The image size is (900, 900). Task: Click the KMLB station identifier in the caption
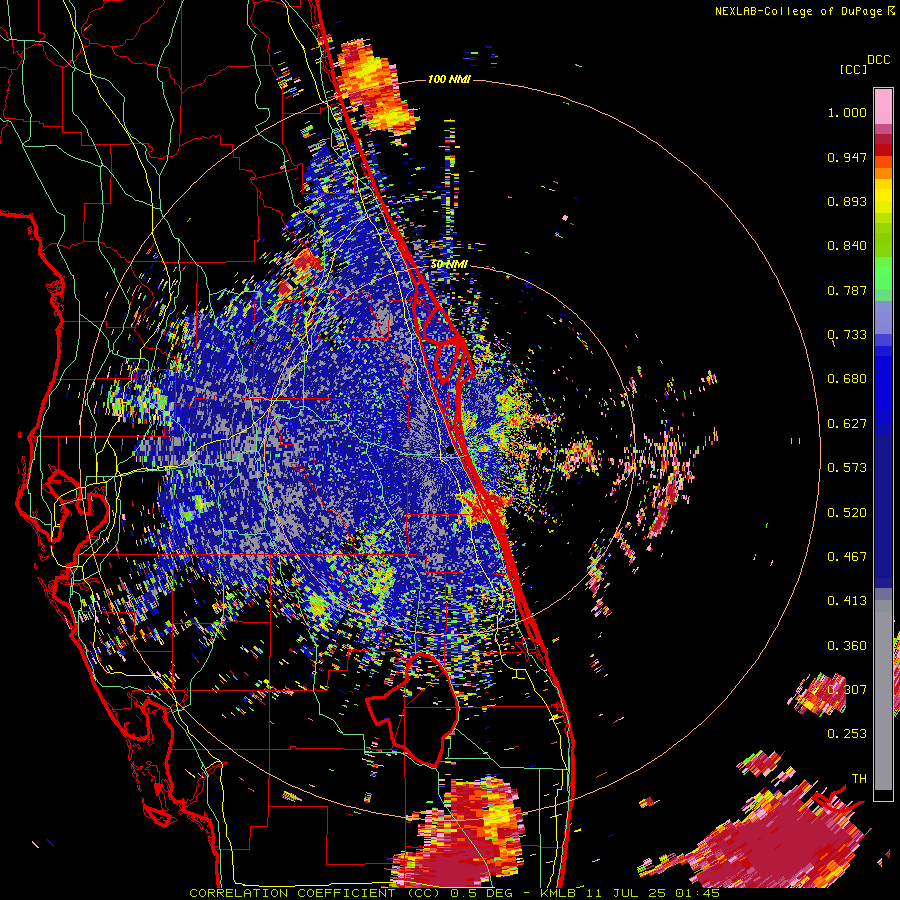pos(557,893)
